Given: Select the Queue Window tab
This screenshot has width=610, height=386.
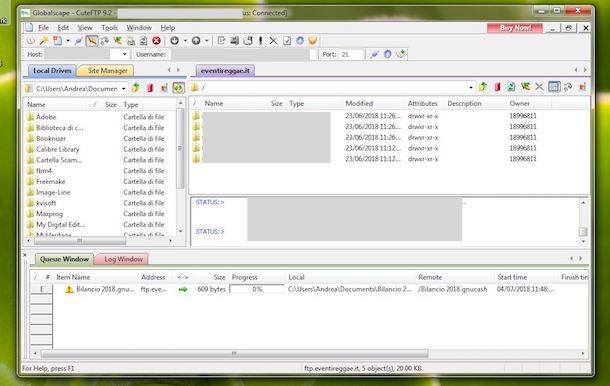Looking at the screenshot, I should tap(64, 259).
